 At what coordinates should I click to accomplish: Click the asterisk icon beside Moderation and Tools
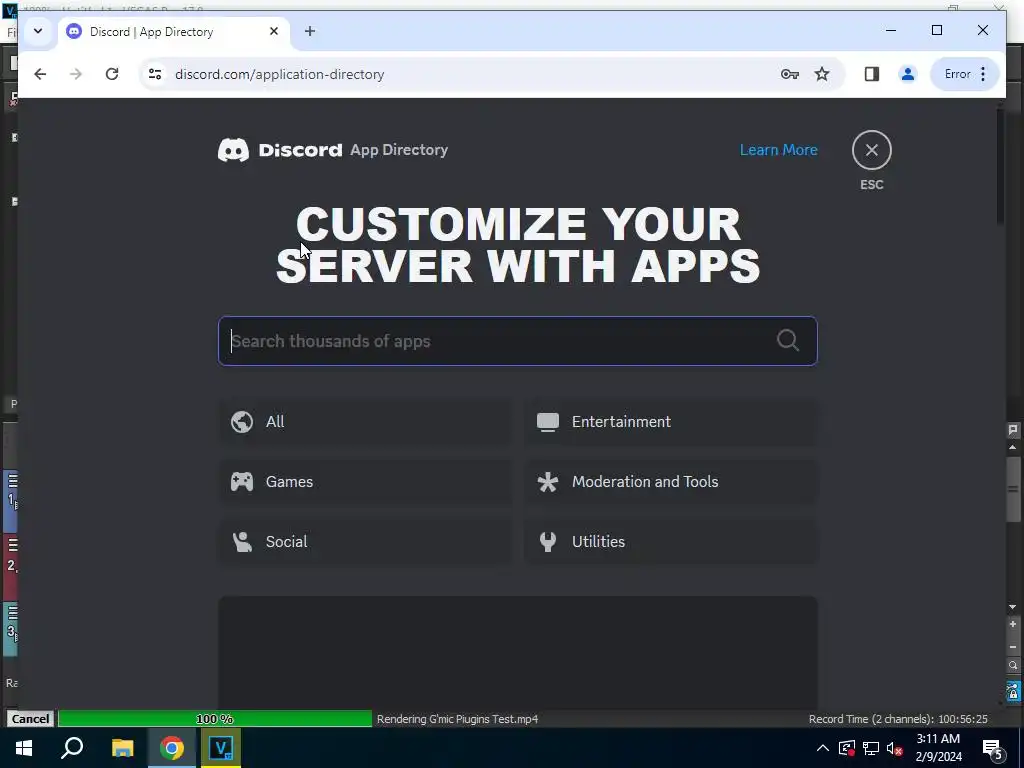(x=548, y=482)
